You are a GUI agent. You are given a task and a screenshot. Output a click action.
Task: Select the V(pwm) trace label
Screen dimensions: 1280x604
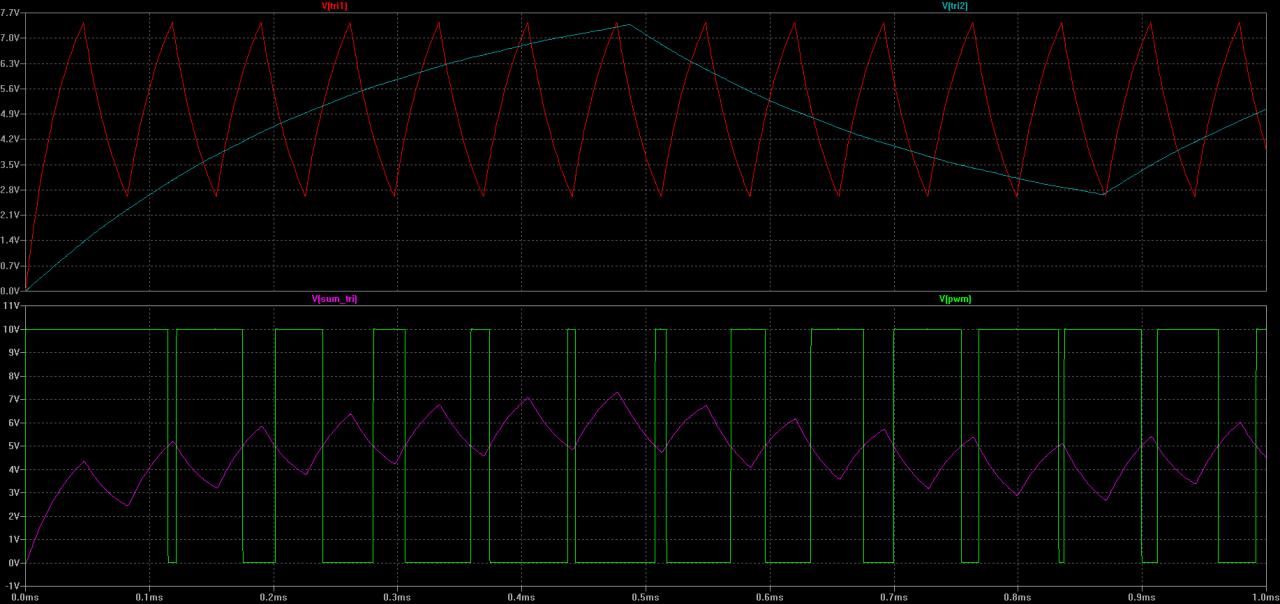954,299
